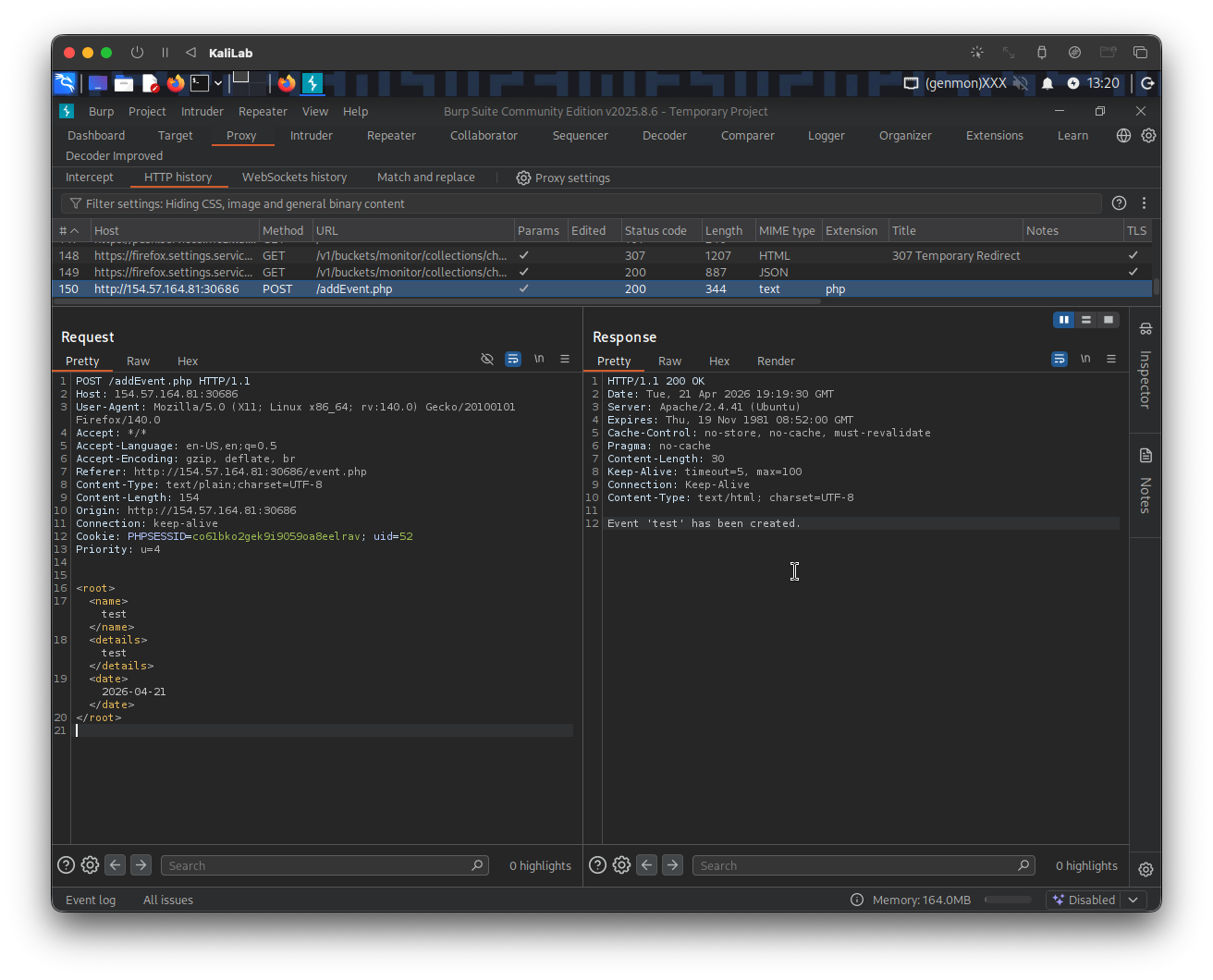Switch the Request view to Hex
Image resolution: width=1213 pixels, height=980 pixels.
click(188, 361)
